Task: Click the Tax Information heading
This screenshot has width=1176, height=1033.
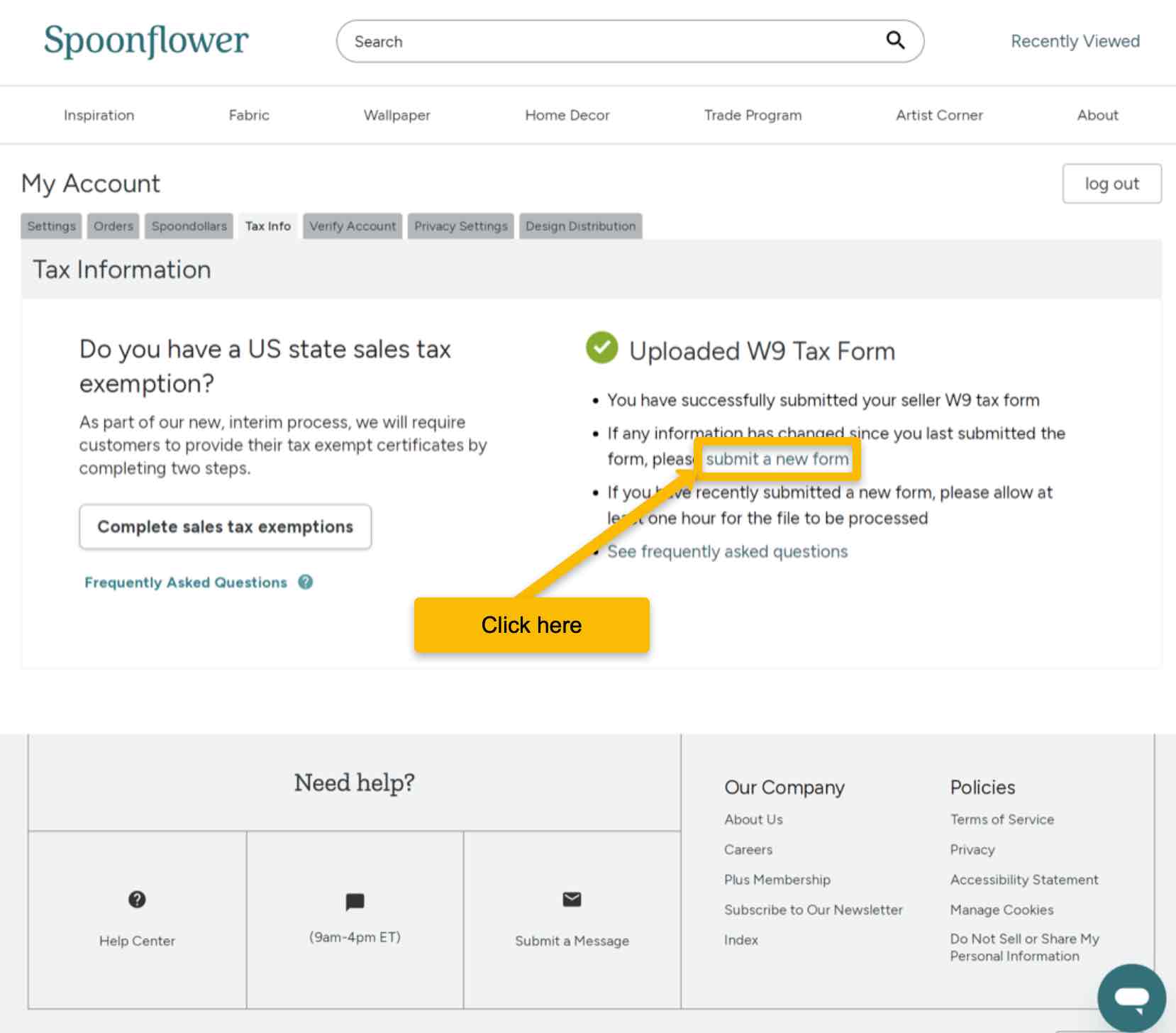Action: pyautogui.click(x=122, y=270)
